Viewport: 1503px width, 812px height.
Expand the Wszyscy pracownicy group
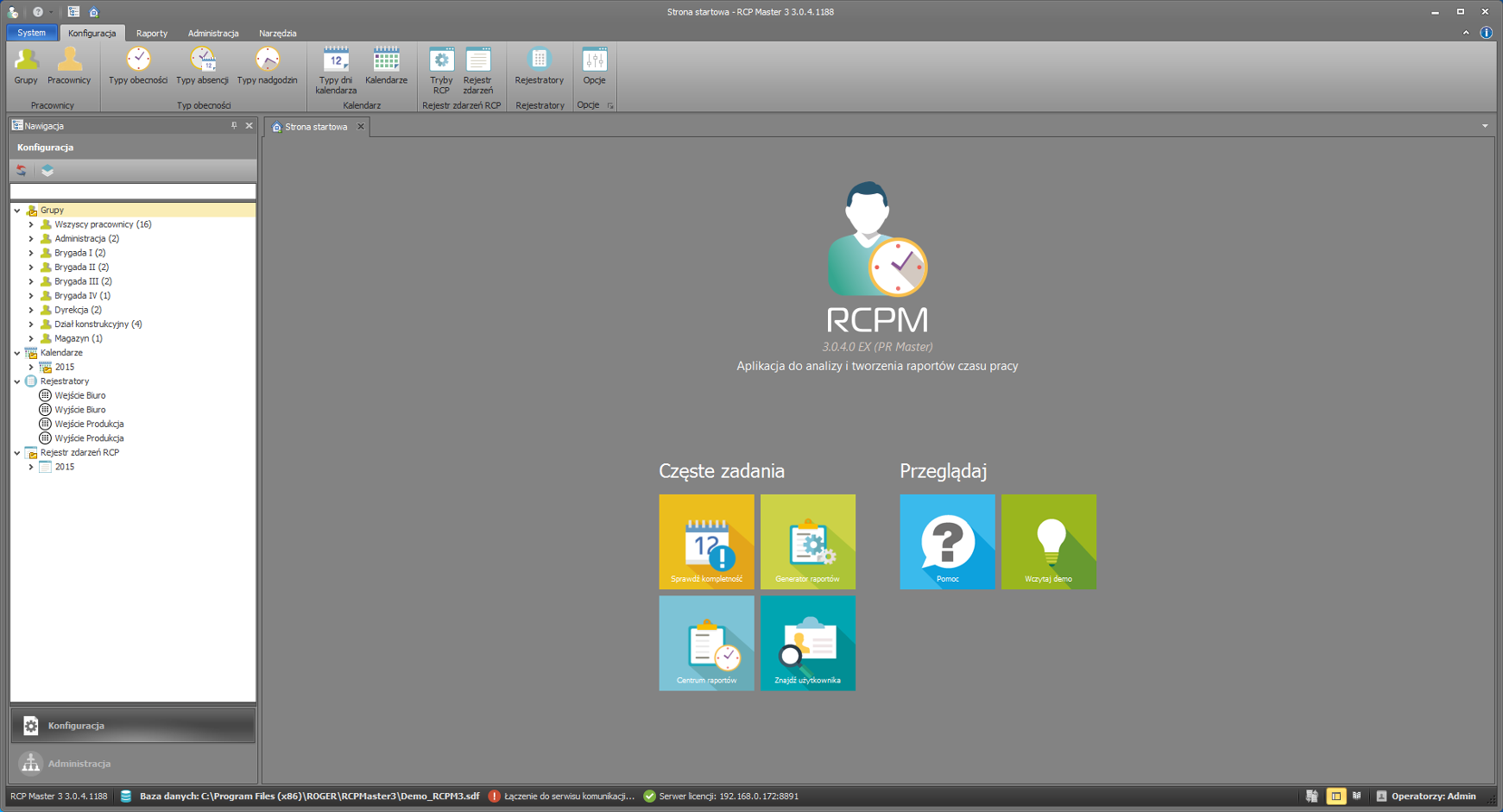click(31, 224)
